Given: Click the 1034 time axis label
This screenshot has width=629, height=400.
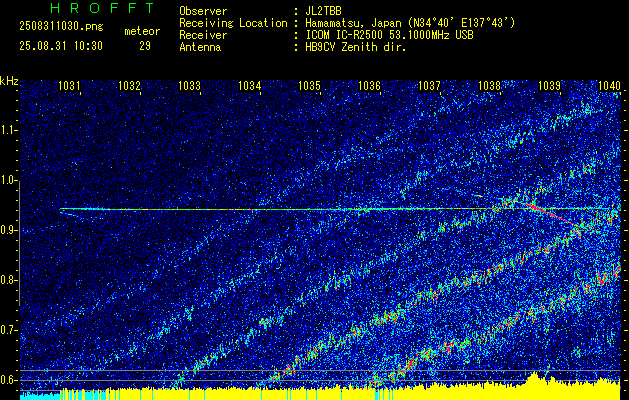Looking at the screenshot, I should 250,85.
